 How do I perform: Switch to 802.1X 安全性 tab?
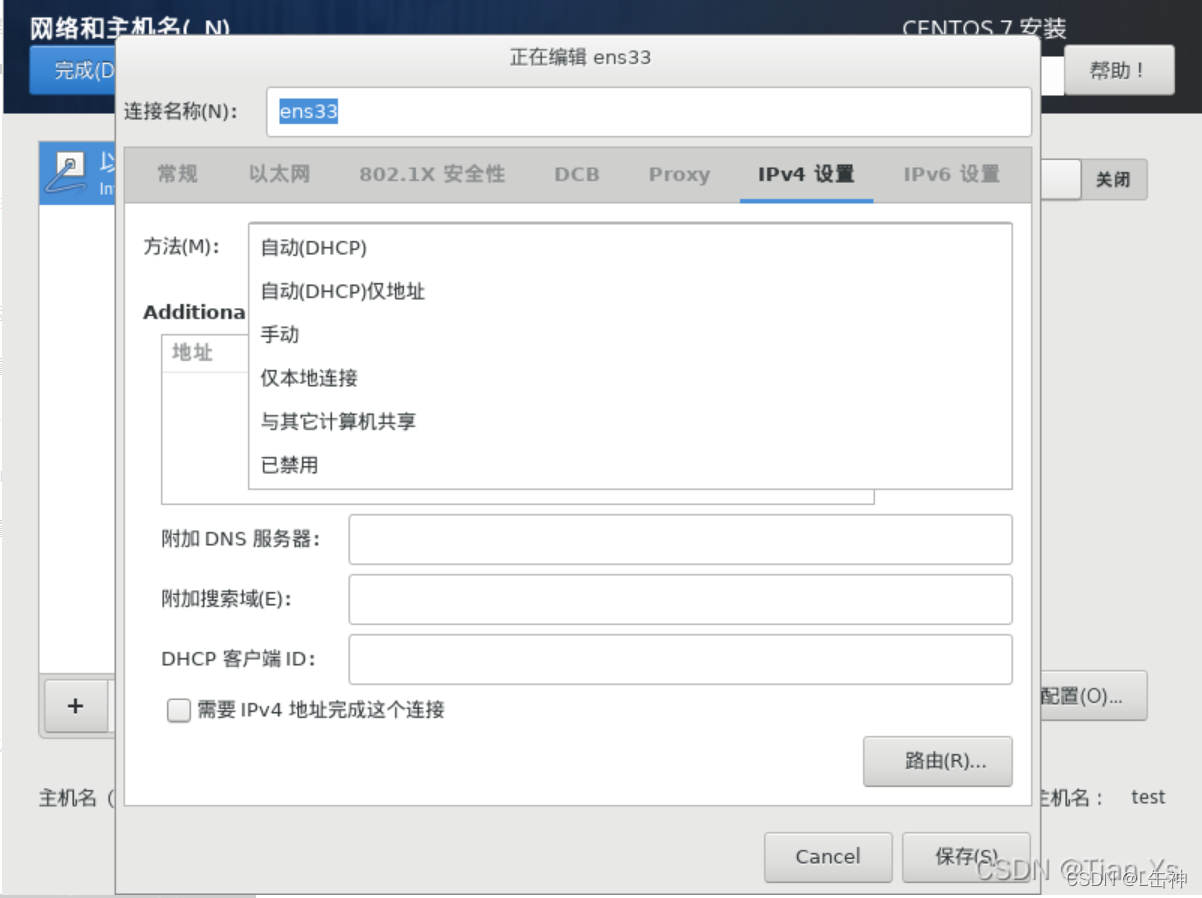[x=432, y=174]
